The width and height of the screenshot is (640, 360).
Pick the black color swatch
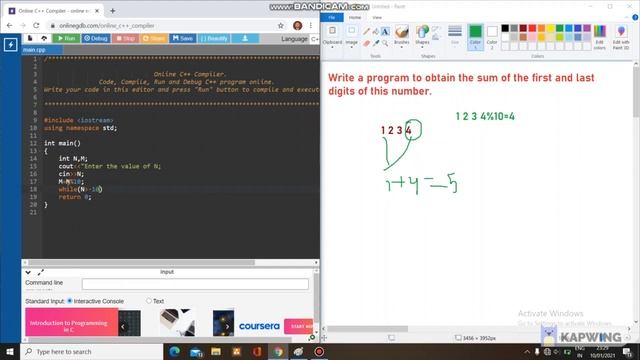(505, 28)
